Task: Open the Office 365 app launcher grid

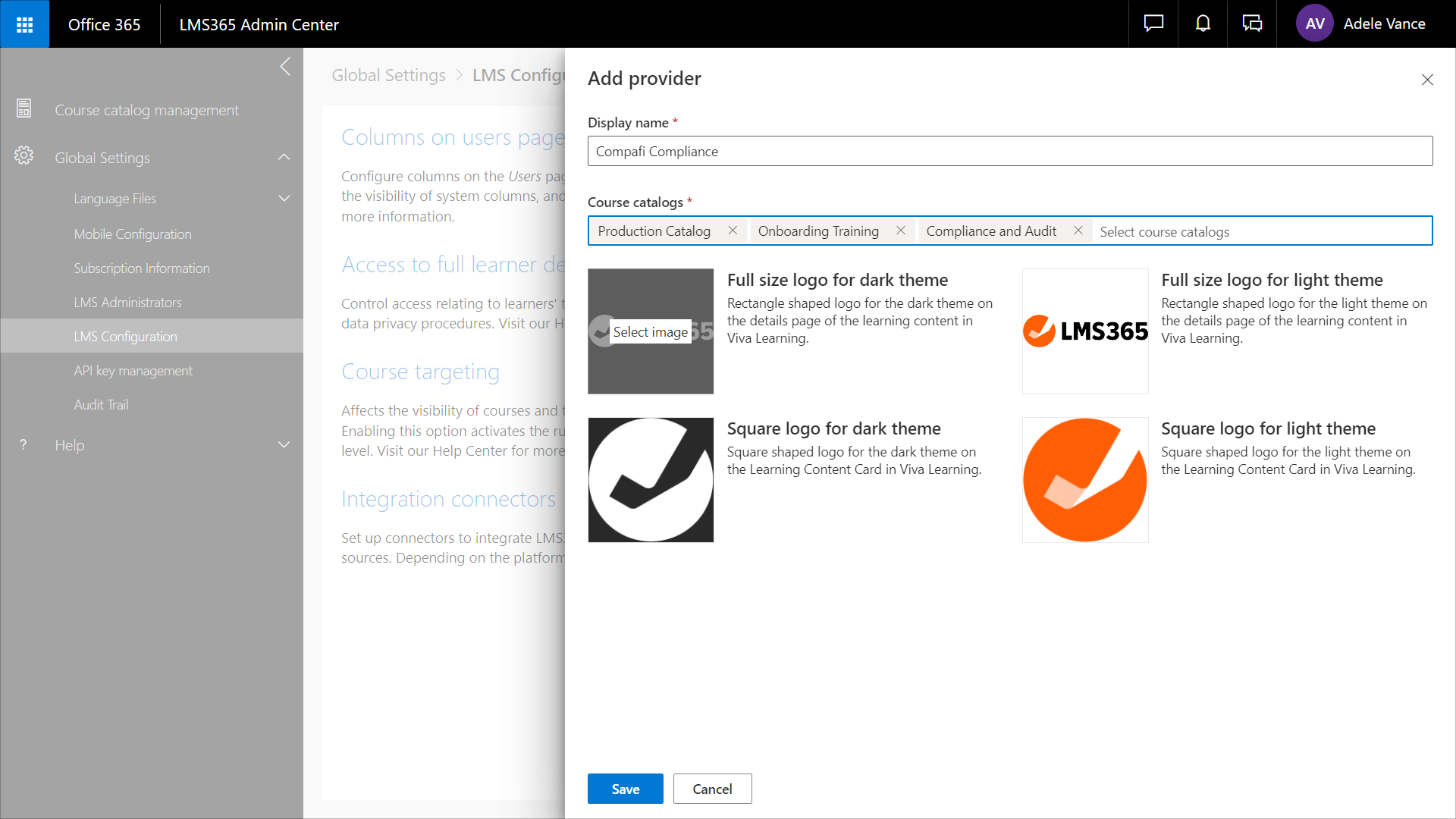Action: click(24, 24)
